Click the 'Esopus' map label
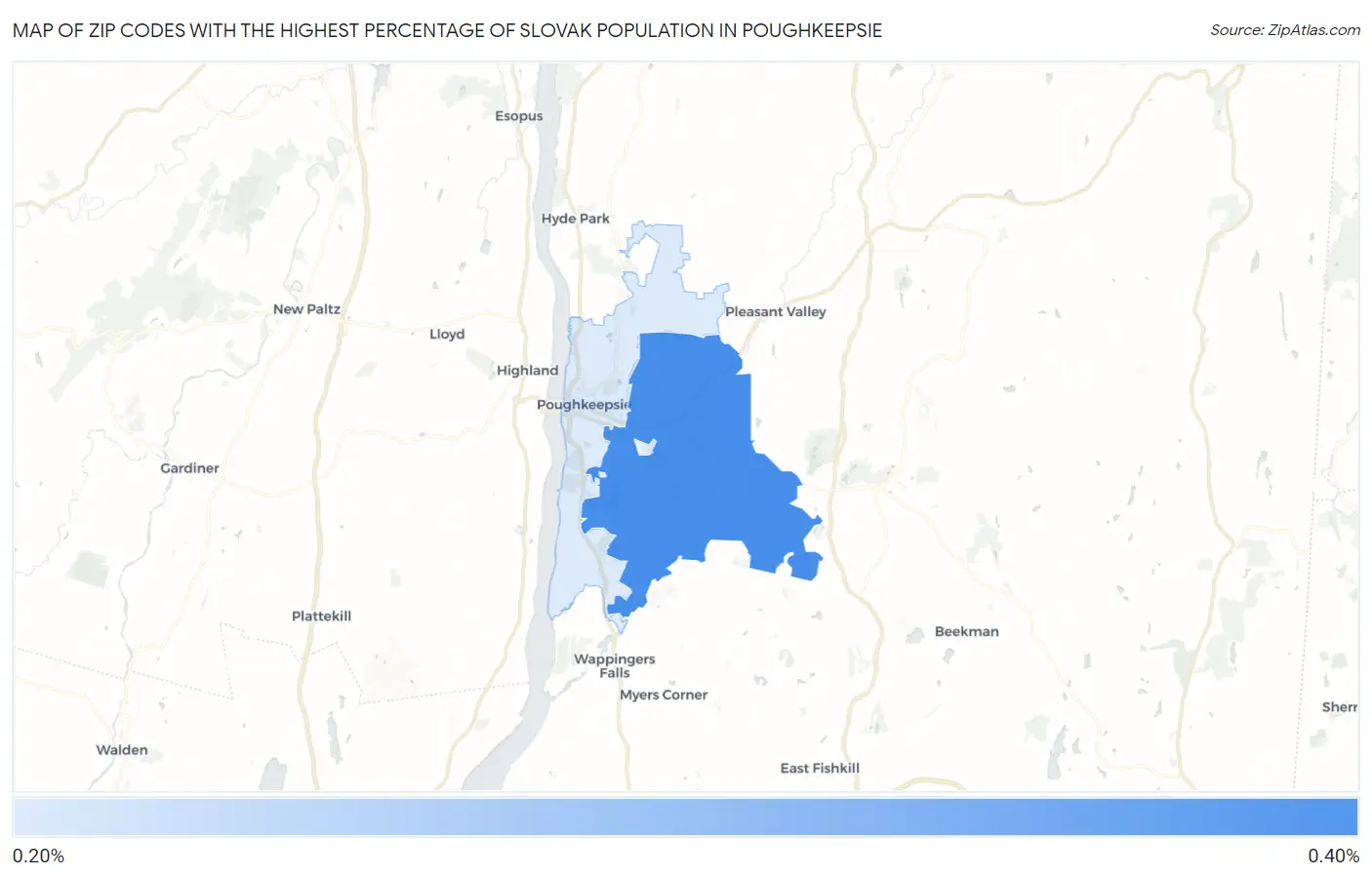The width and height of the screenshot is (1372, 877). click(519, 116)
